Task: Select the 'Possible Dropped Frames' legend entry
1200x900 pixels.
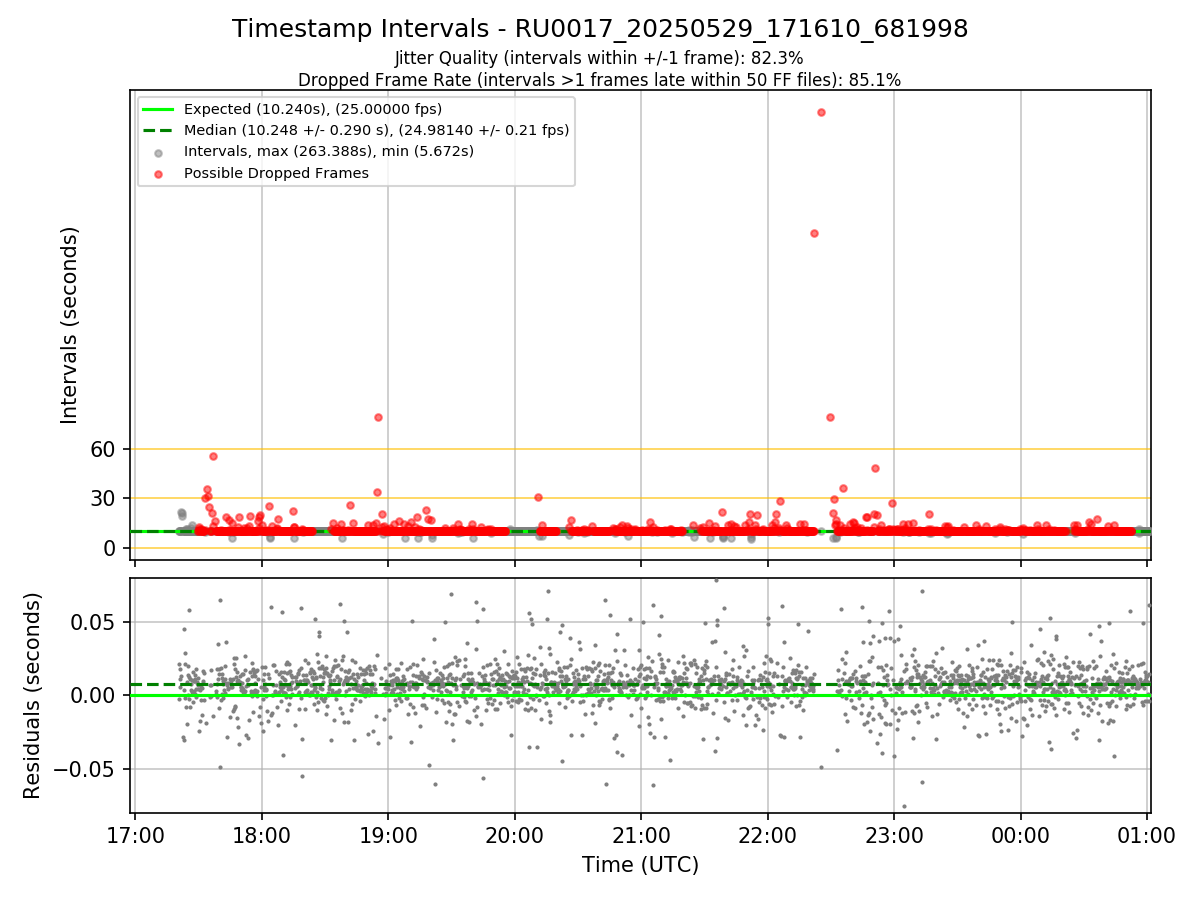Action: [x=276, y=173]
